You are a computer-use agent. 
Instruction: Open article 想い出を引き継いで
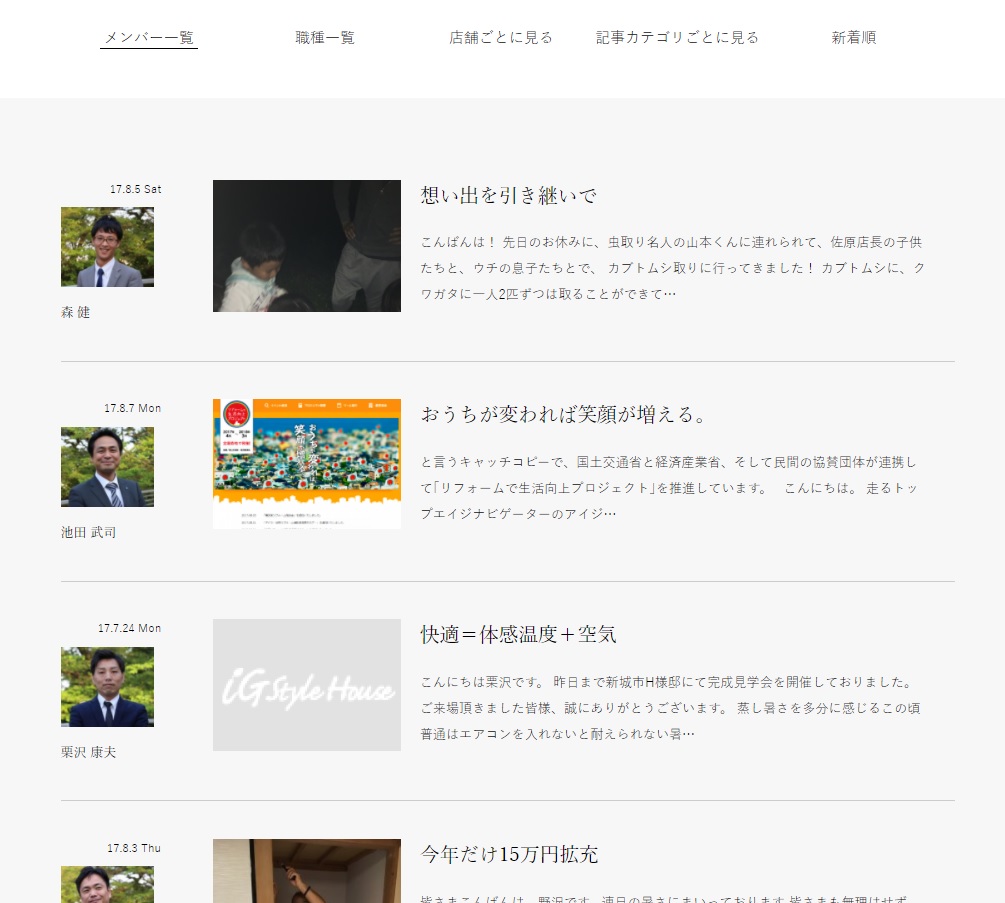click(508, 195)
